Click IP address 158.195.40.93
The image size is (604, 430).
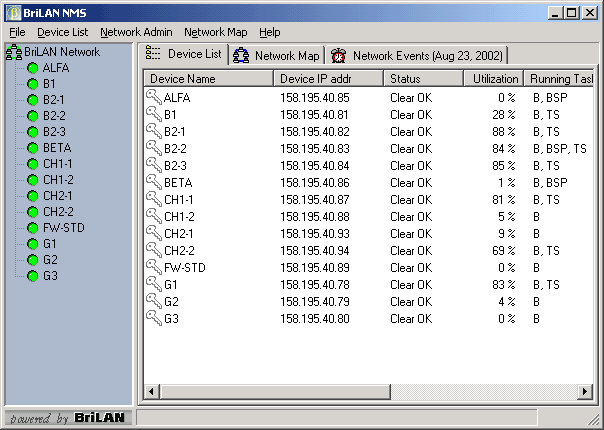(315, 234)
